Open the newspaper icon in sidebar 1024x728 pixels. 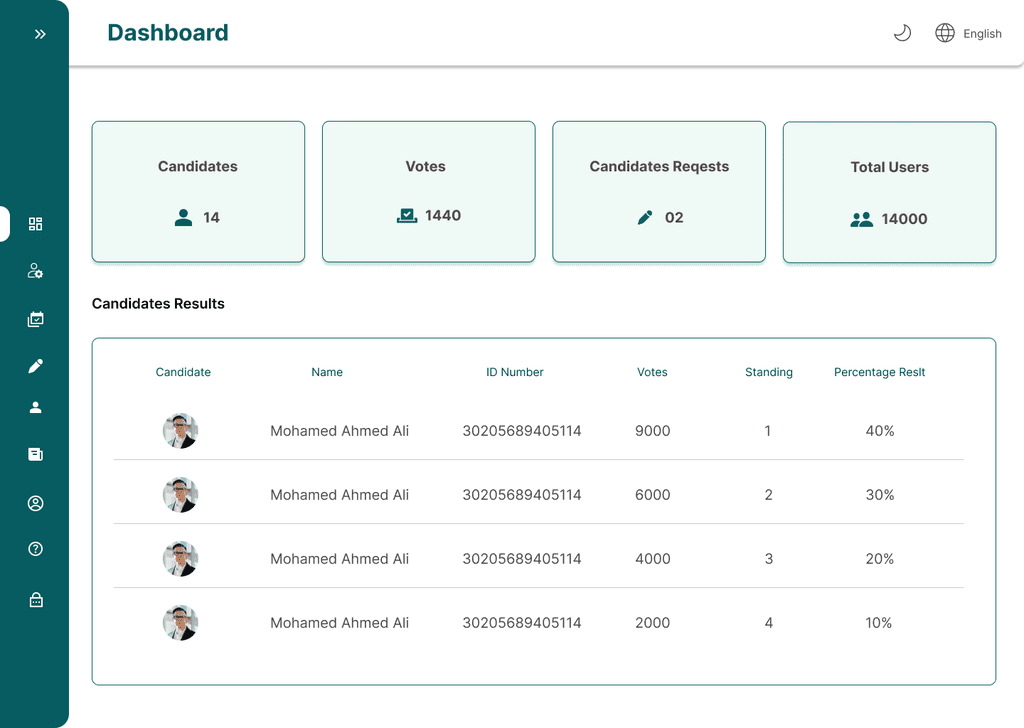[x=36, y=455]
